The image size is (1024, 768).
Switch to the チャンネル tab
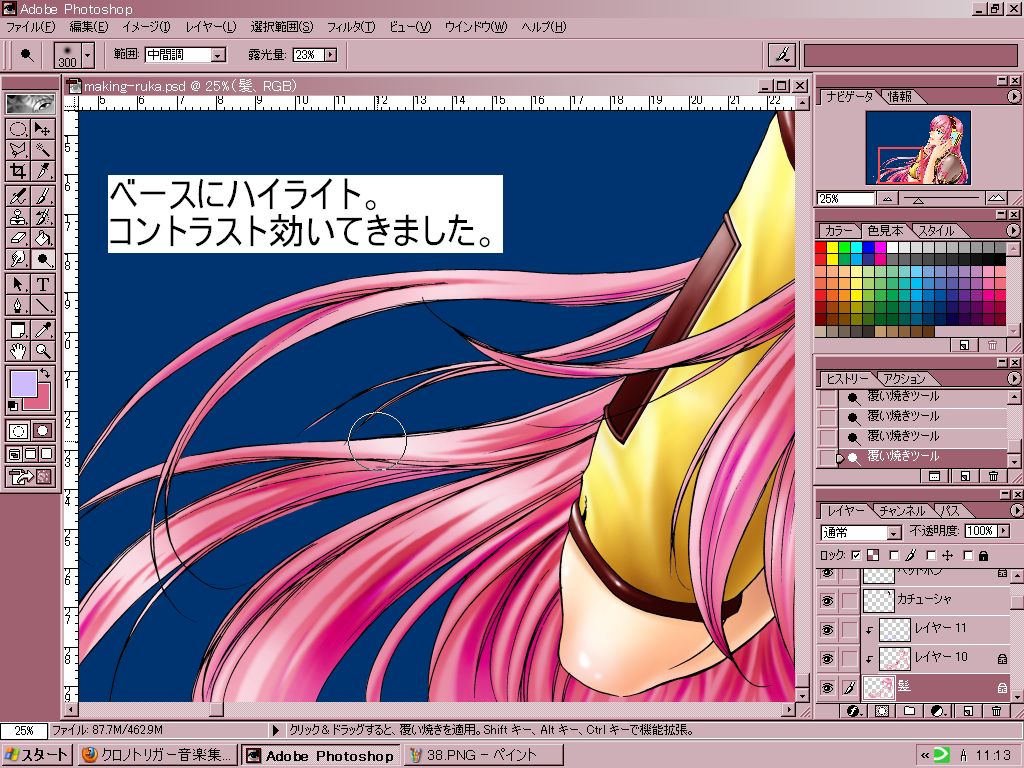[x=902, y=511]
